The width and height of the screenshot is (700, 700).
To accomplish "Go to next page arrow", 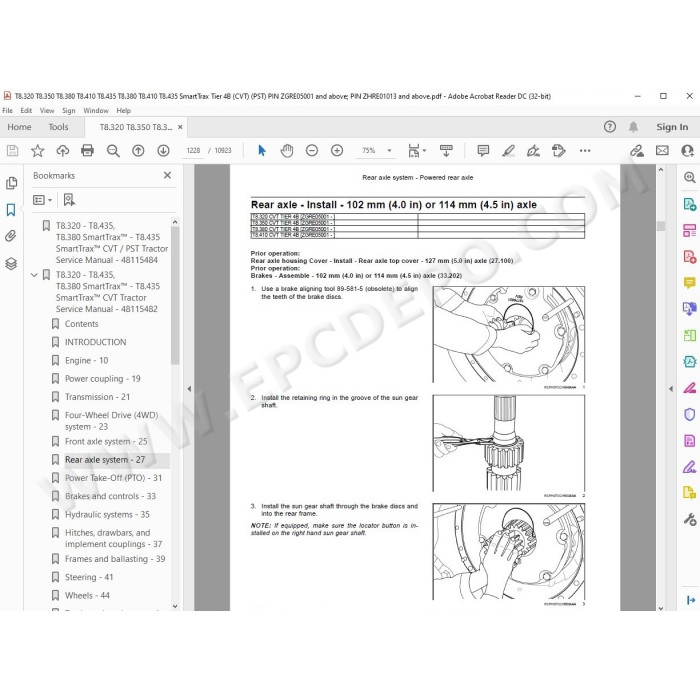I will pyautogui.click(x=163, y=151).
